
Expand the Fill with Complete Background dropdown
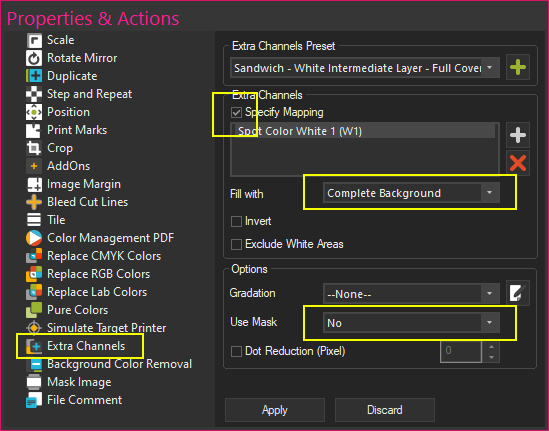point(411,193)
